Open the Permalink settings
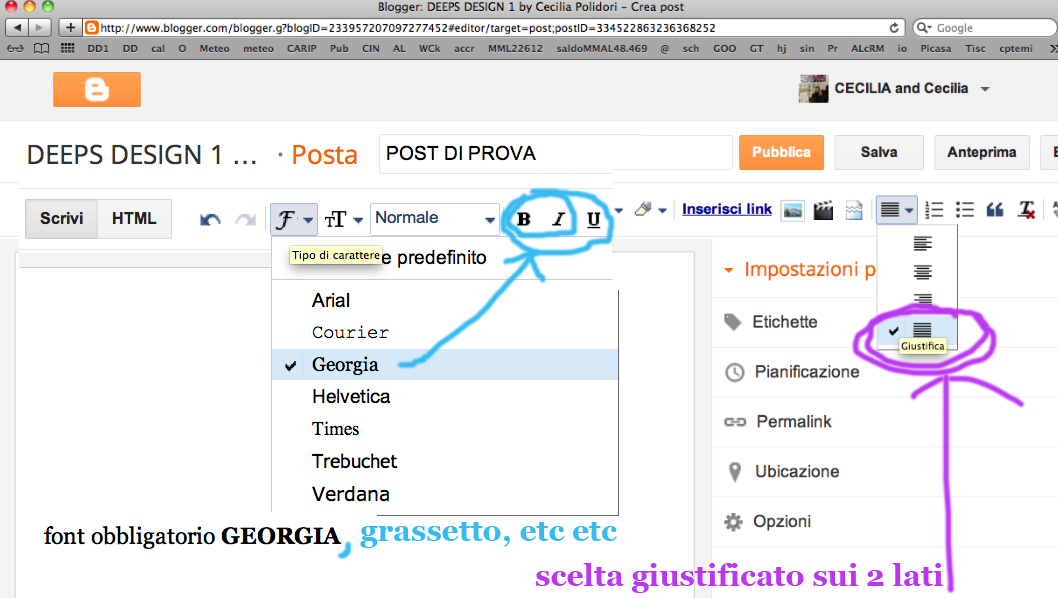This screenshot has width=1058, height=598. click(778, 422)
